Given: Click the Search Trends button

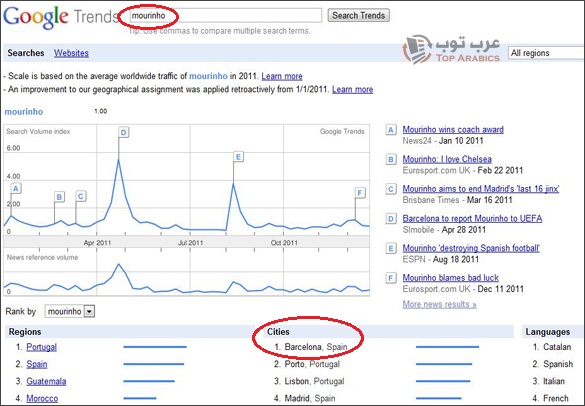Looking at the screenshot, I should [359, 15].
